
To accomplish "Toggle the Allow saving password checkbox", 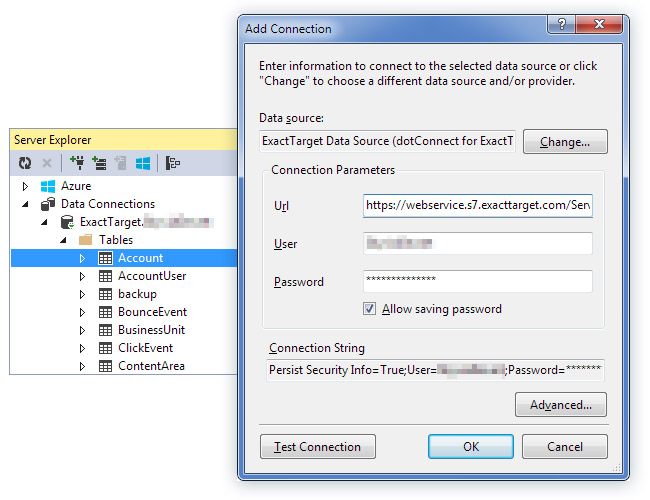I will coord(370,309).
